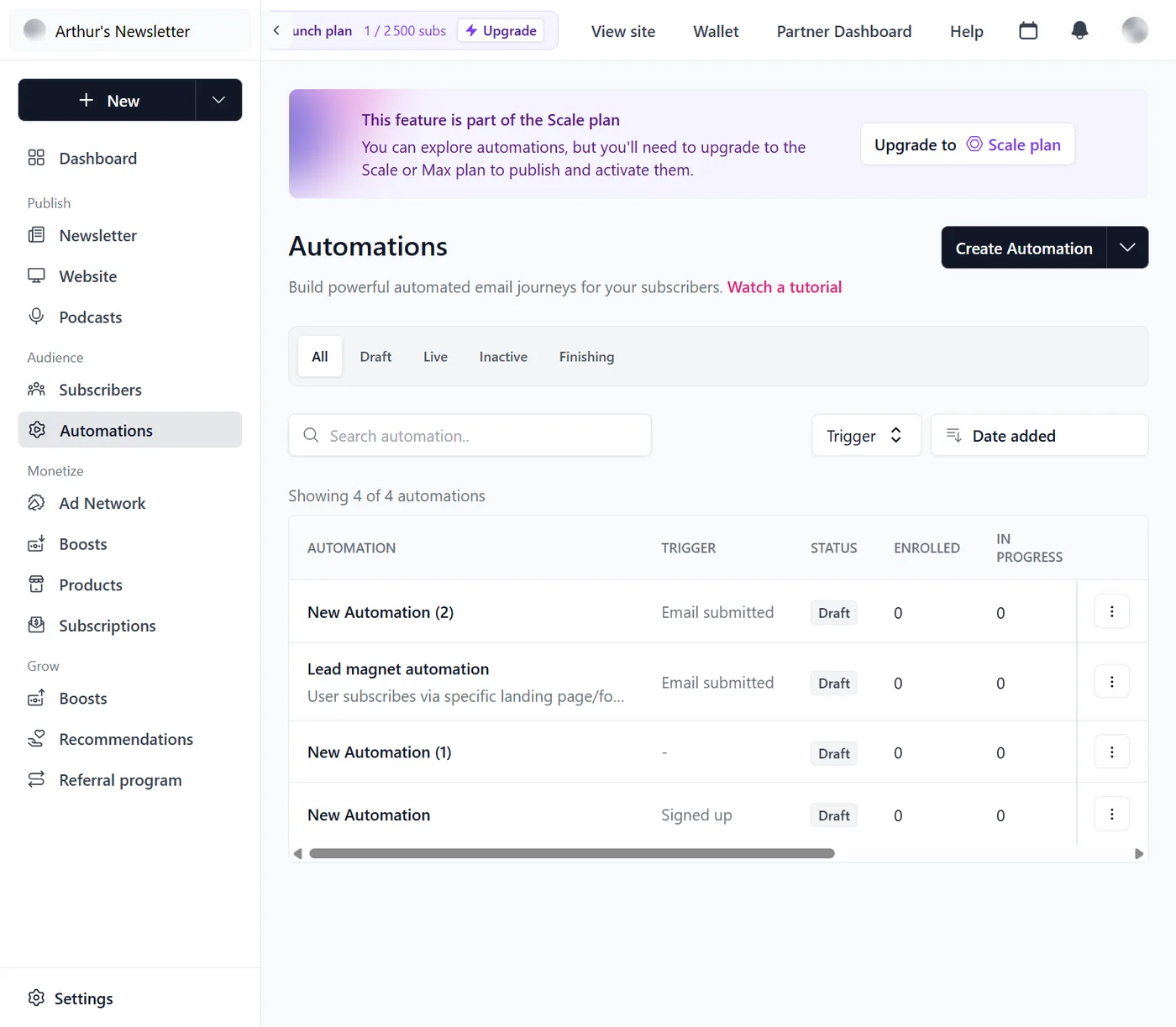Click the Recommendations hand icon
This screenshot has height=1027, width=1176.
(x=36, y=739)
